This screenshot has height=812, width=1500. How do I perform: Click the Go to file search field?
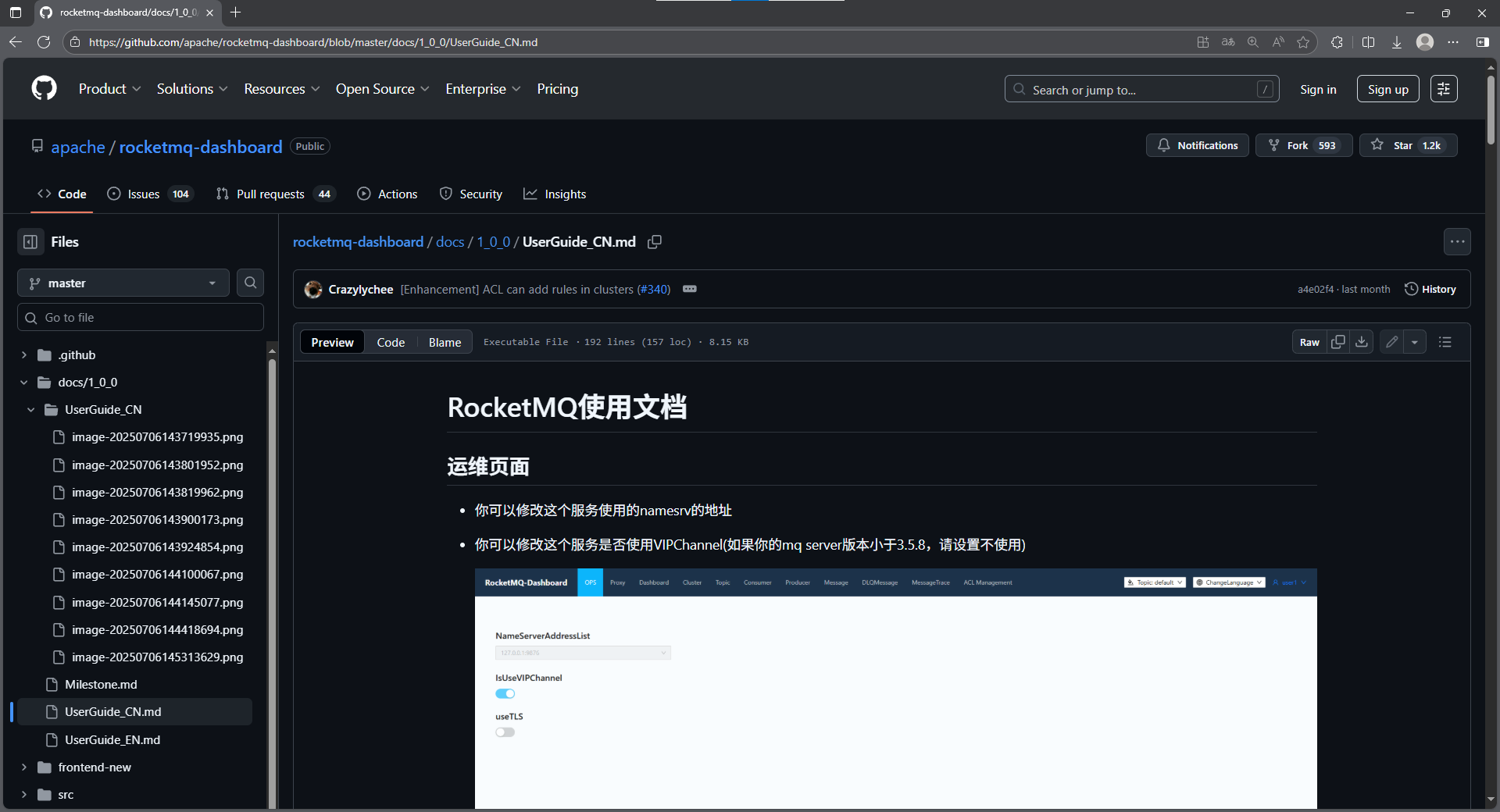pyautogui.click(x=141, y=317)
